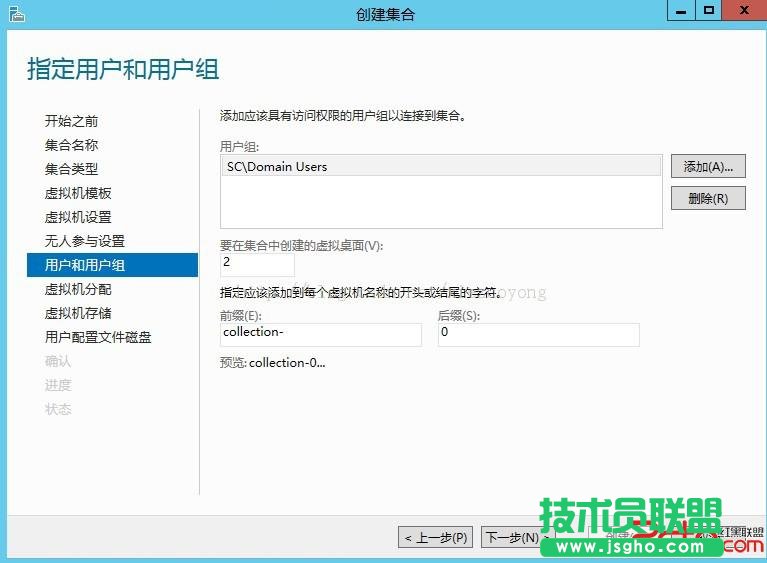Open the 虚拟机存储 step
Screen dimensions: 767x563
[78, 313]
